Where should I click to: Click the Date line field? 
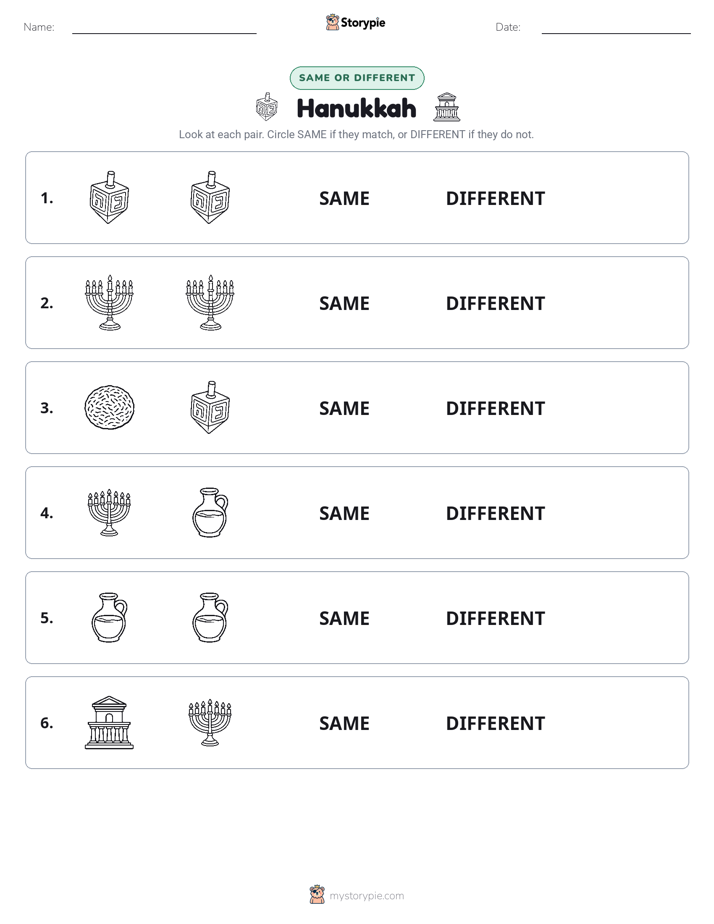[x=616, y=28]
